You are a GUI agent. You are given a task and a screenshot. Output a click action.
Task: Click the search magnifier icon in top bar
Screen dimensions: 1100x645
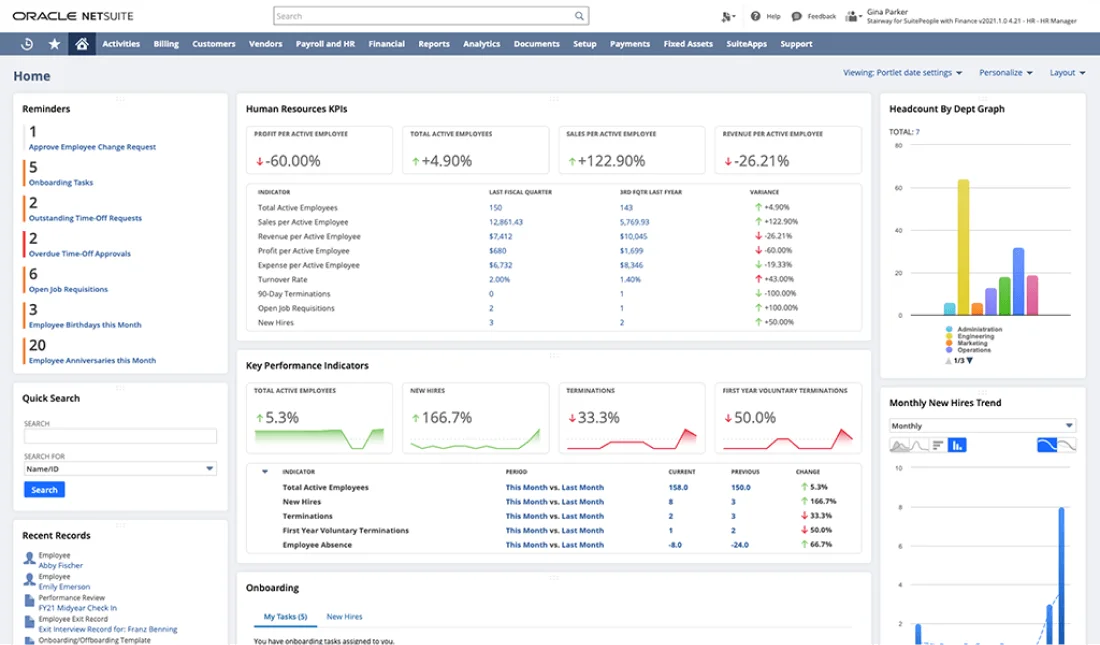point(579,16)
